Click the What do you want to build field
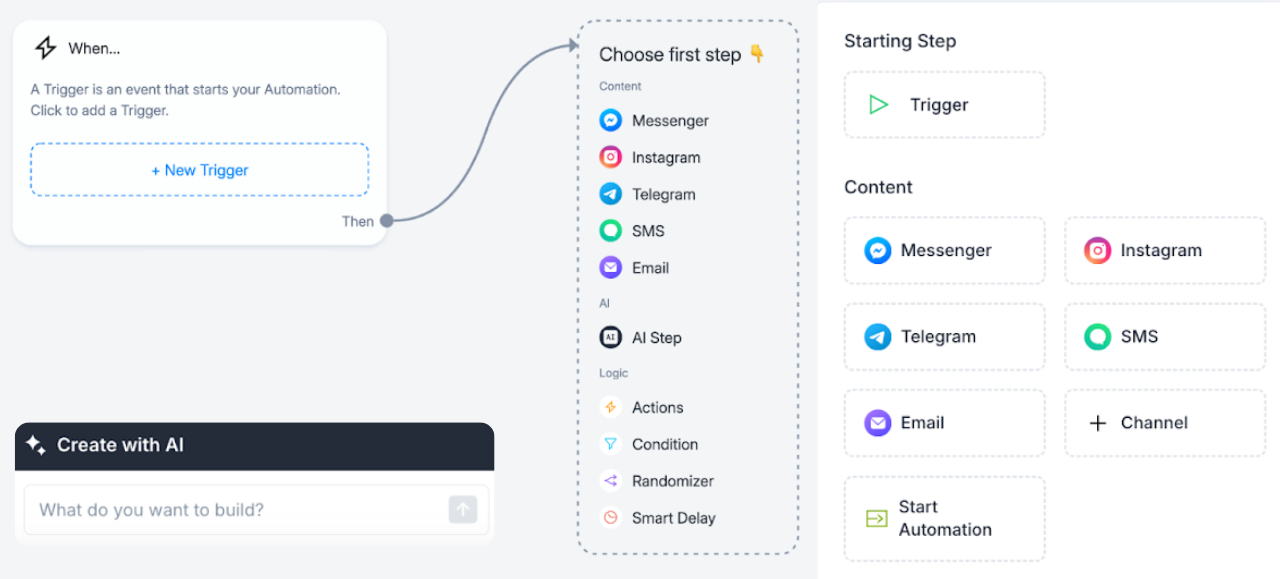The height and width of the screenshot is (579, 1280). (200, 509)
